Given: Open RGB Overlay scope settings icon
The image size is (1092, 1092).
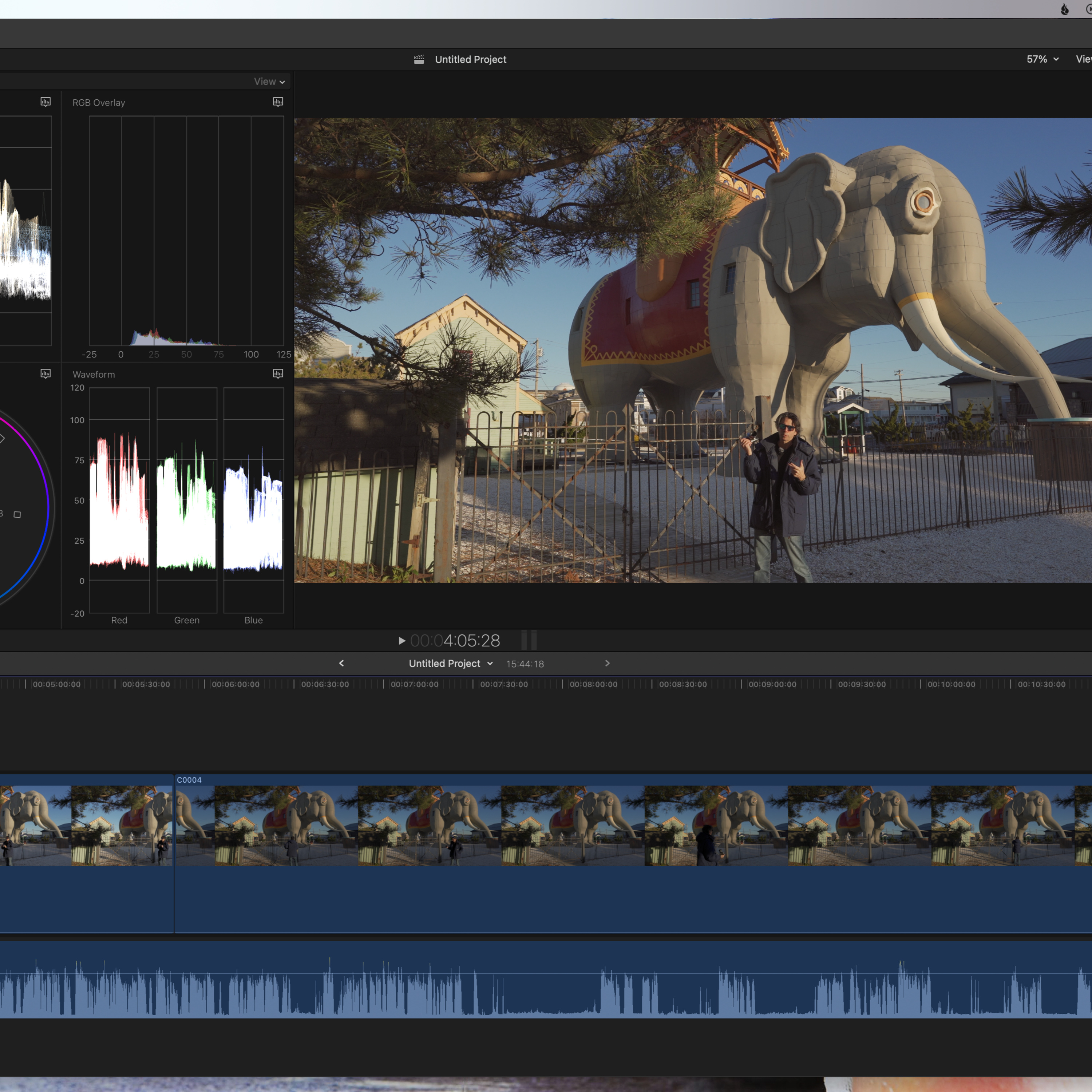Looking at the screenshot, I should (x=278, y=102).
